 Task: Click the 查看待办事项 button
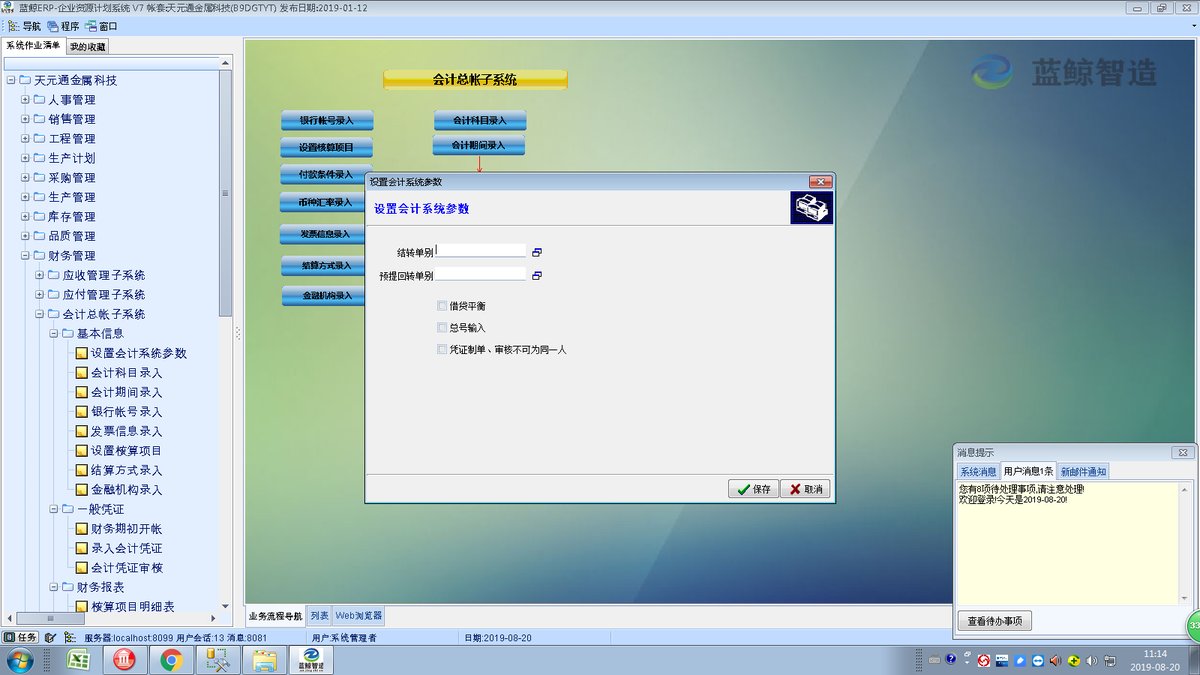tap(994, 621)
